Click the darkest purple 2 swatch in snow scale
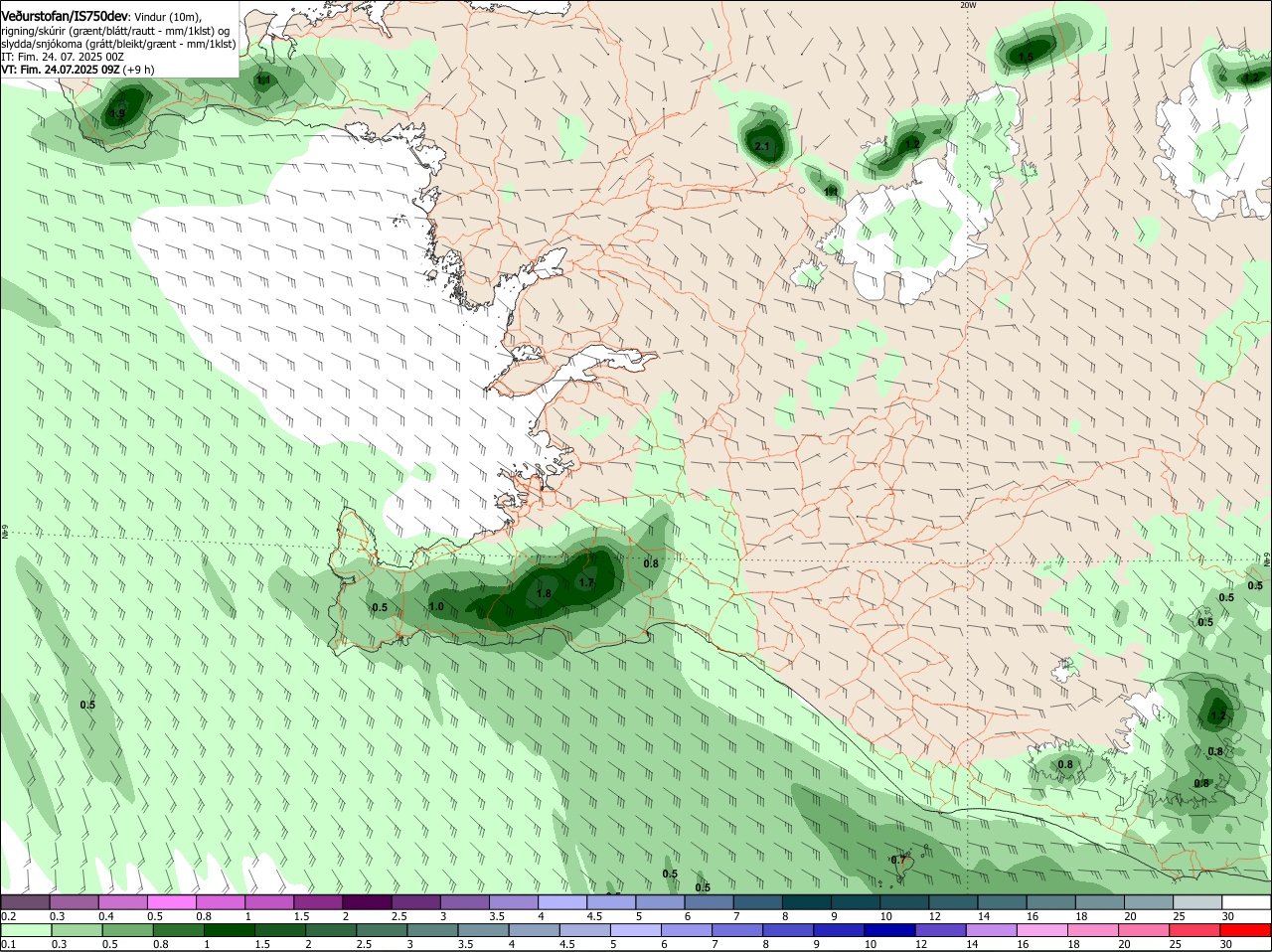1272x952 pixels. click(x=367, y=902)
